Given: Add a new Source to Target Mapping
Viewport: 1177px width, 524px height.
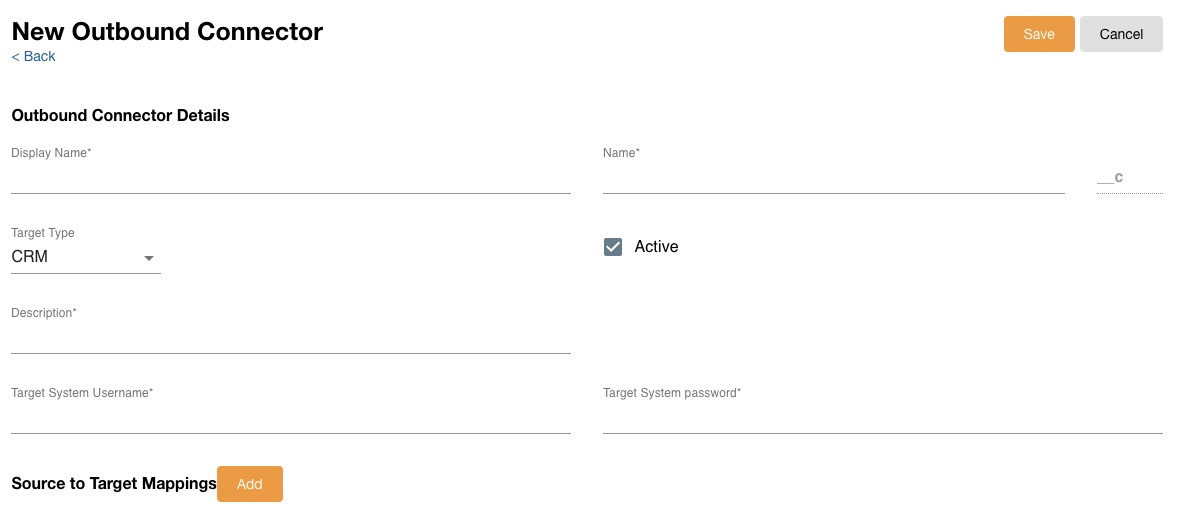Looking at the screenshot, I should 249,484.
